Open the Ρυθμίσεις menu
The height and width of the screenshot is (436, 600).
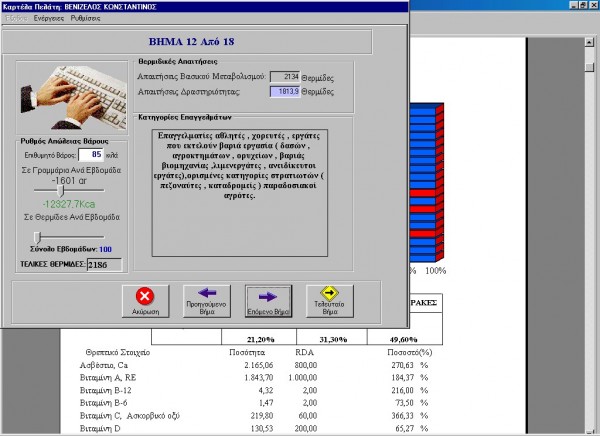click(x=84, y=19)
